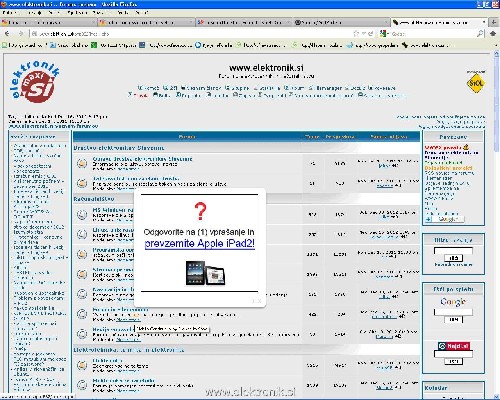The image size is (500, 400).
Task: Click the yellow SiOL diamond badge
Action: coord(476,83)
